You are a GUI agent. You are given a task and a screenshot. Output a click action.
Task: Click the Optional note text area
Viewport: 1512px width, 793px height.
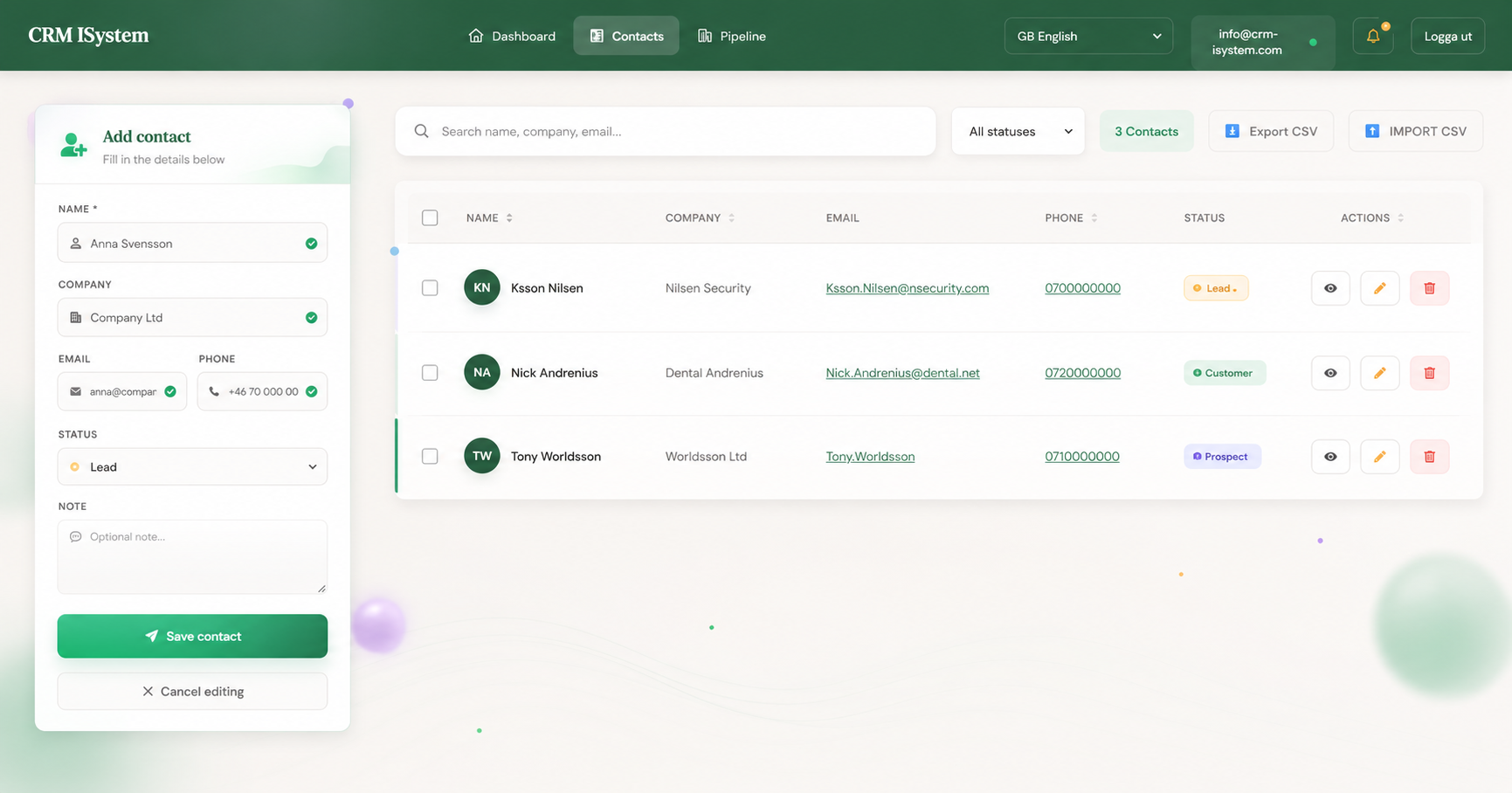pos(192,557)
